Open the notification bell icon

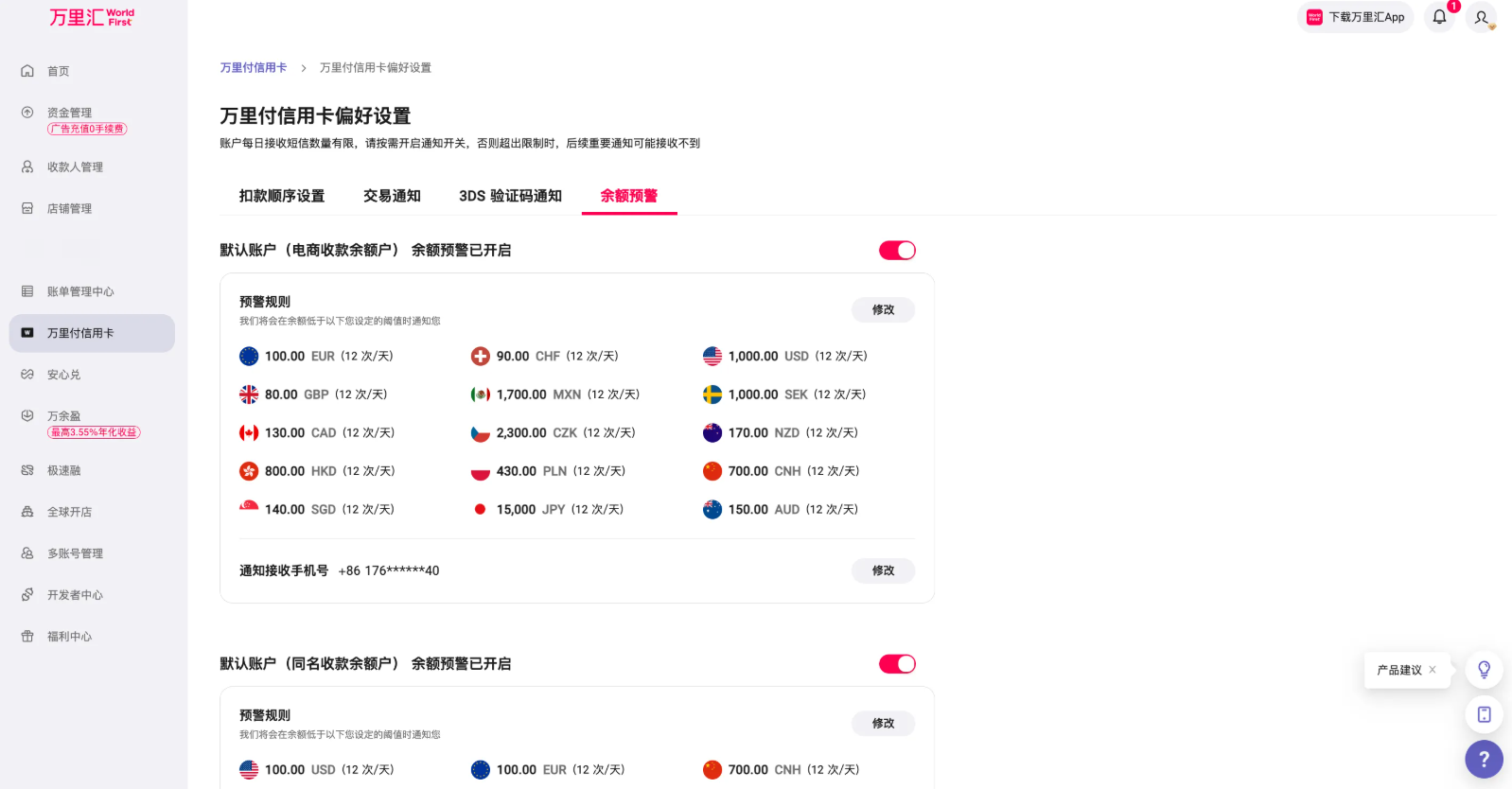(x=1439, y=17)
